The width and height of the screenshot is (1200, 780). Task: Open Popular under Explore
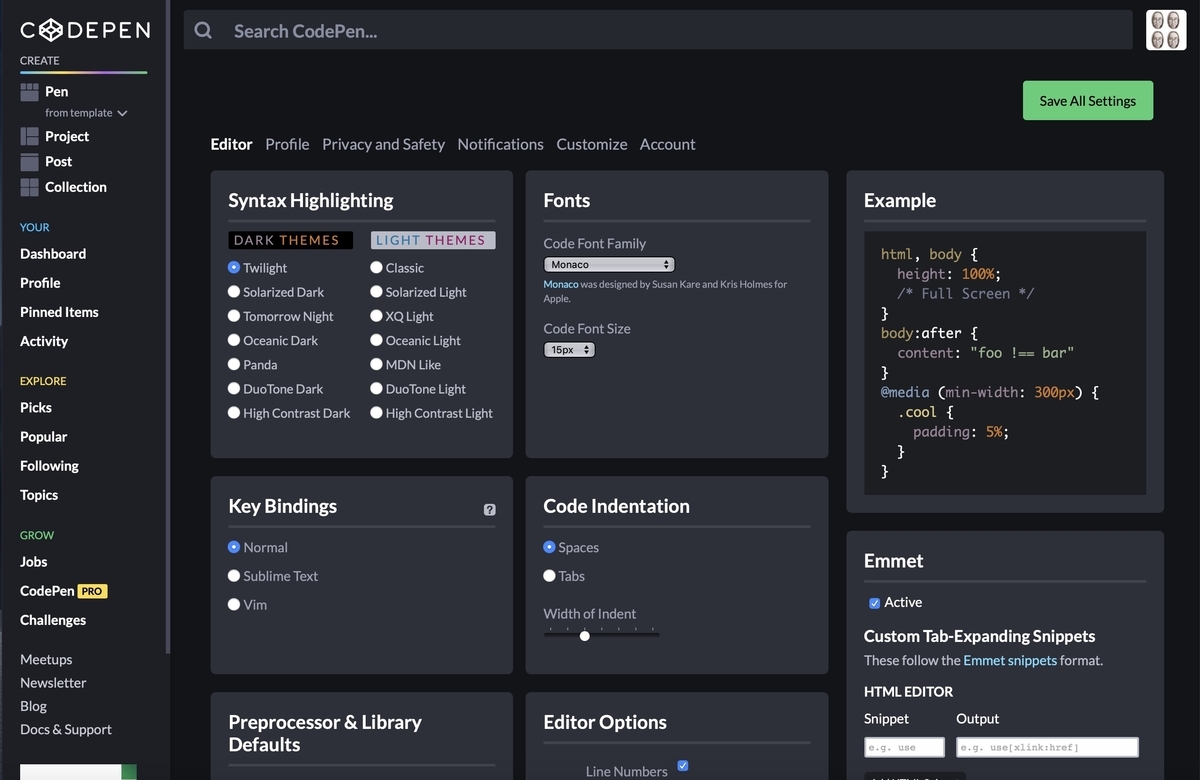point(44,437)
